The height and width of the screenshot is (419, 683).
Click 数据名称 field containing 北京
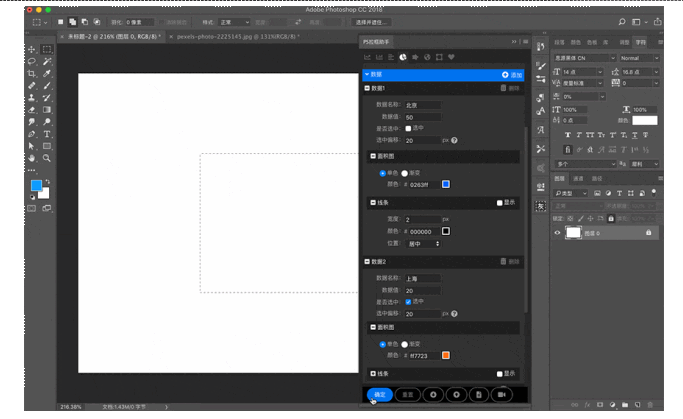point(423,105)
